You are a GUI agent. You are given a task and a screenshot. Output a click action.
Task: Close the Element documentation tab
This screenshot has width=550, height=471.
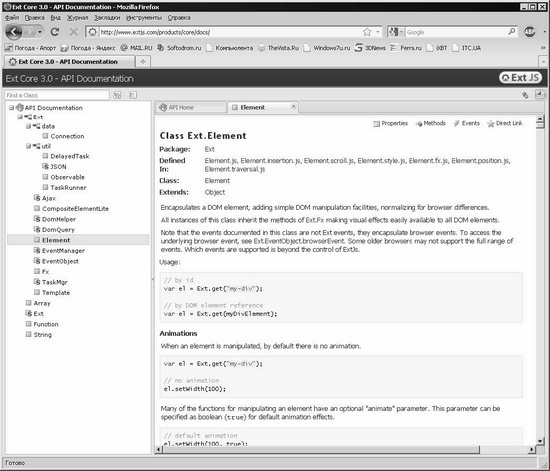point(294,106)
